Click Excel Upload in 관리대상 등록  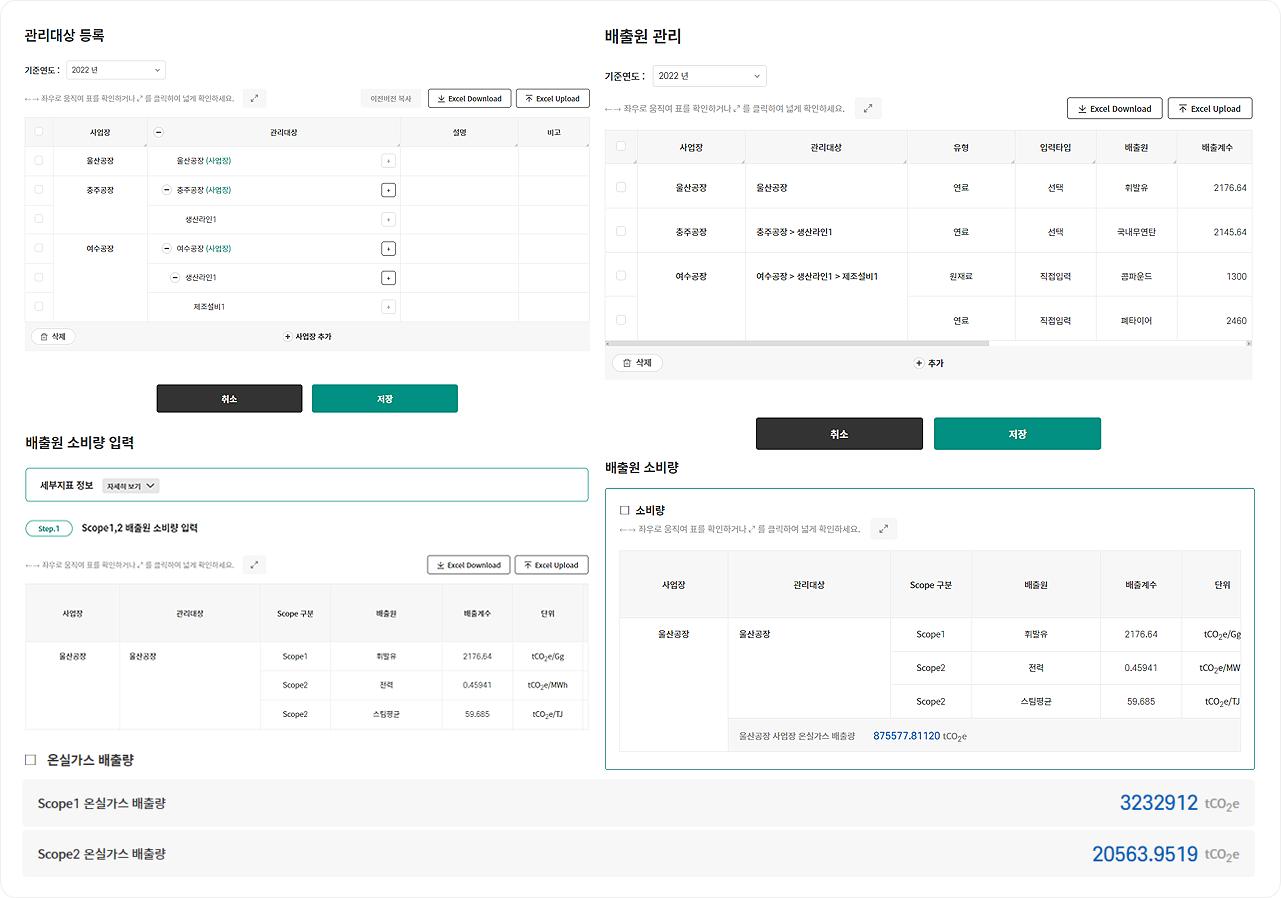(552, 99)
